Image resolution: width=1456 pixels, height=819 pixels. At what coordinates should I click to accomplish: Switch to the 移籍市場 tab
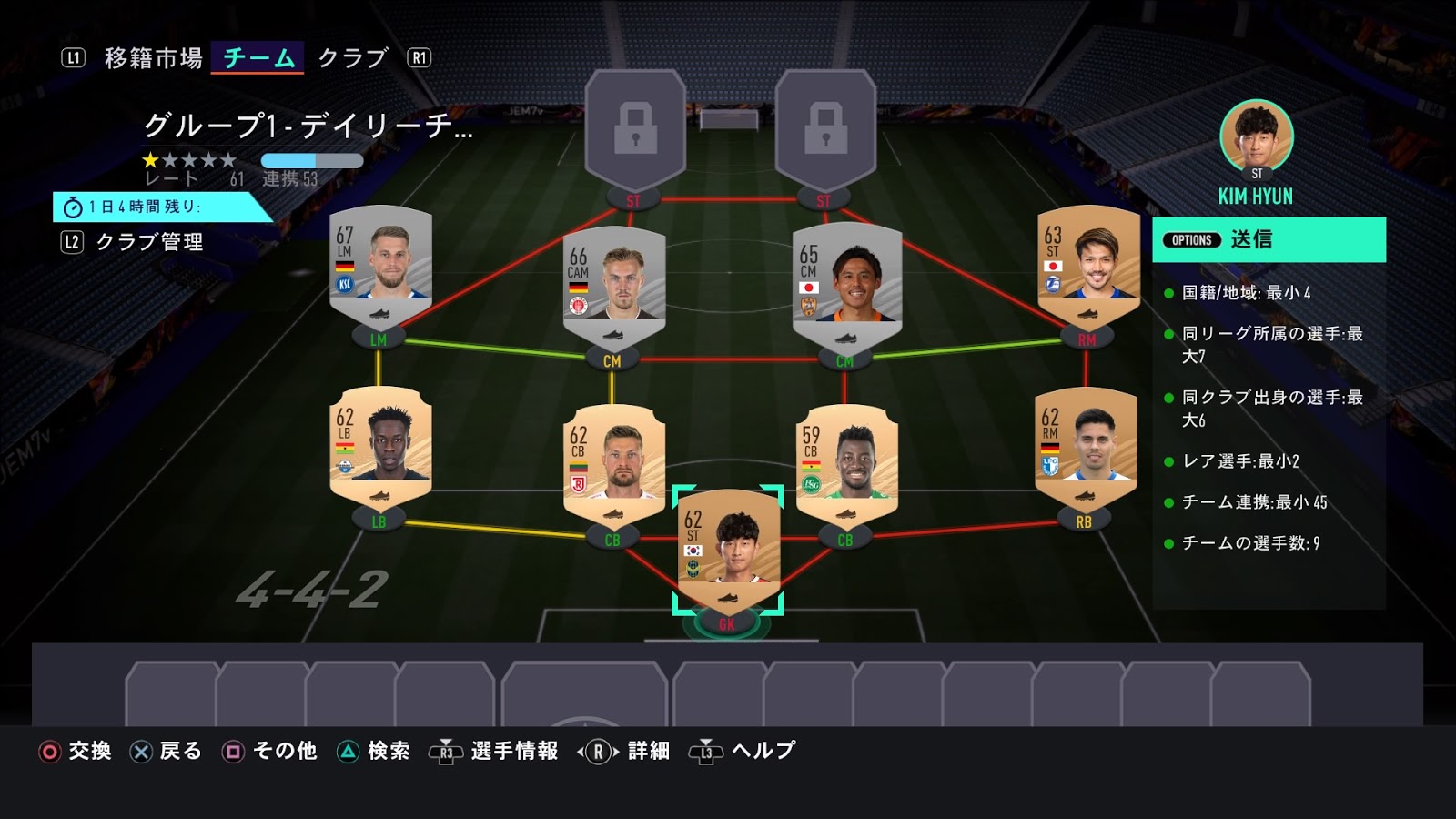click(153, 58)
